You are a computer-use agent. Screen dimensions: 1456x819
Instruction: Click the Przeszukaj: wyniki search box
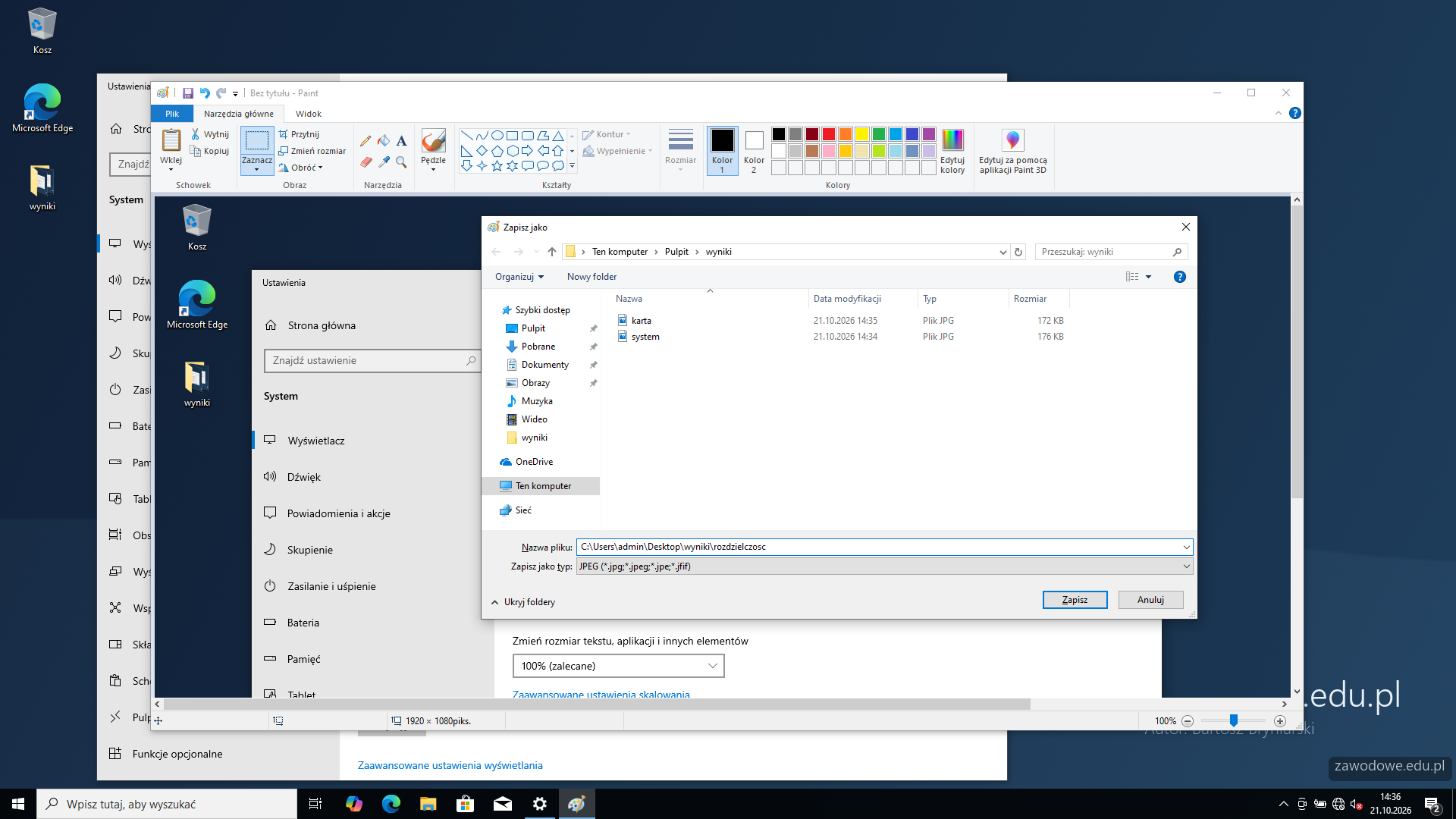coord(1111,252)
